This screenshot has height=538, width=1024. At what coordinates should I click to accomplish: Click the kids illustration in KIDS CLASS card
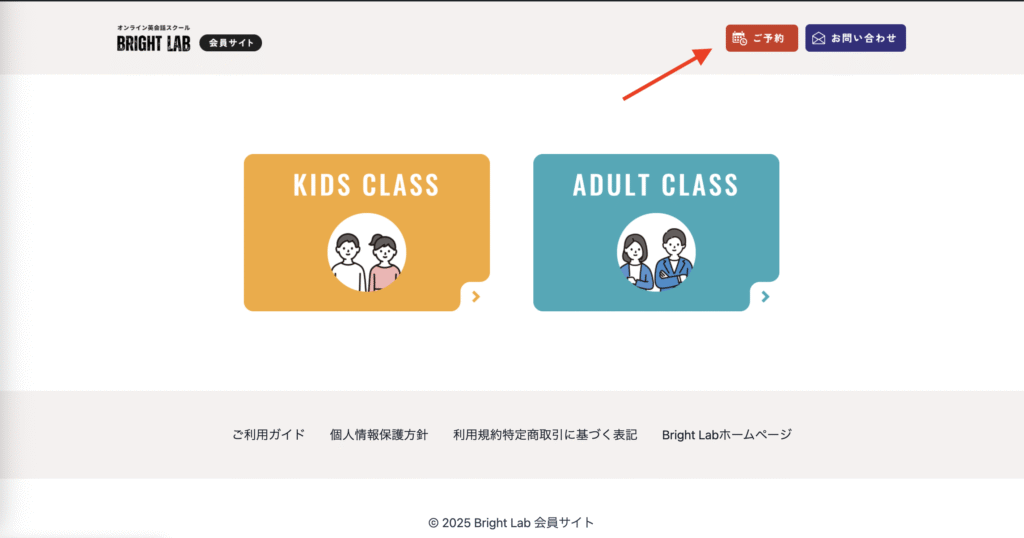366,252
